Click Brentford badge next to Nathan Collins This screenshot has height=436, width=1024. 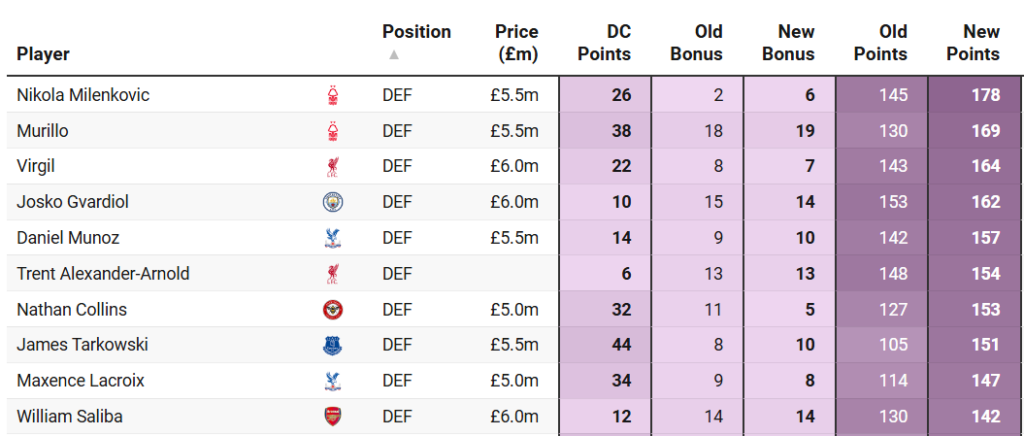333,310
